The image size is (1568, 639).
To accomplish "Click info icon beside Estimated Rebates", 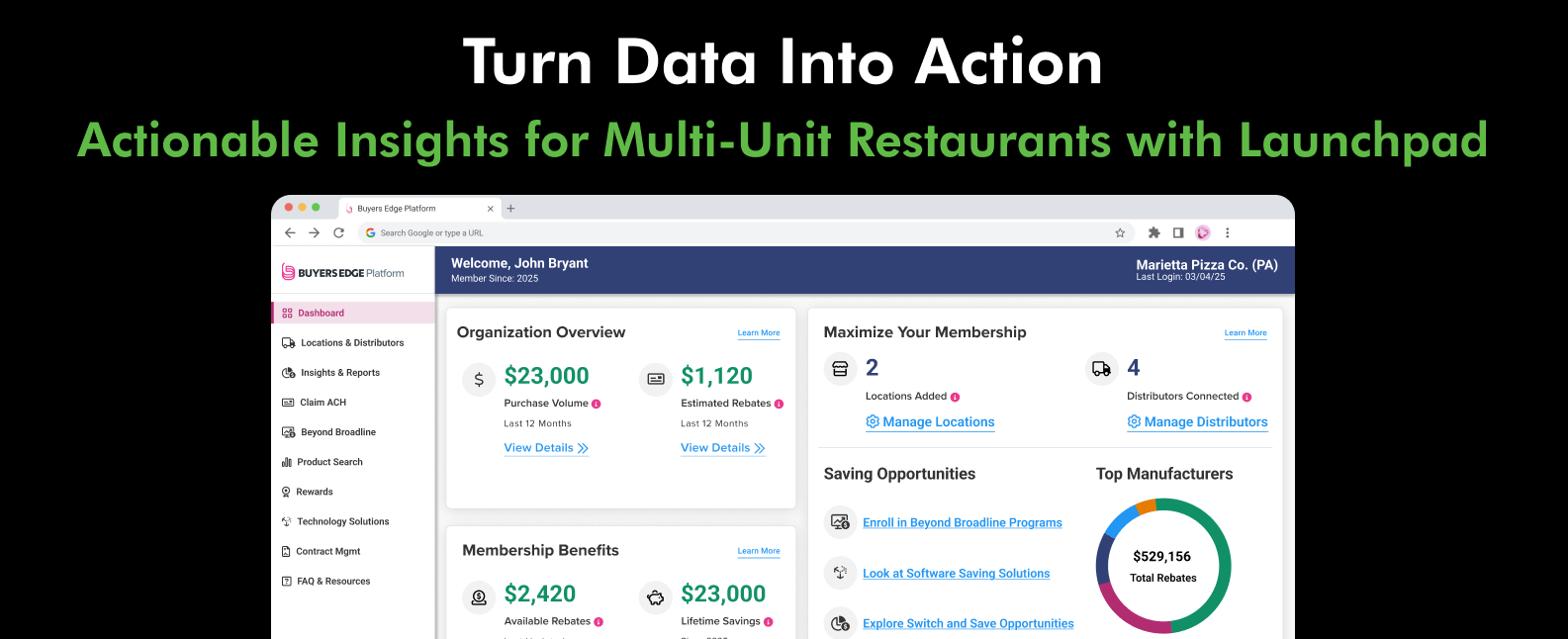I will click(x=780, y=404).
